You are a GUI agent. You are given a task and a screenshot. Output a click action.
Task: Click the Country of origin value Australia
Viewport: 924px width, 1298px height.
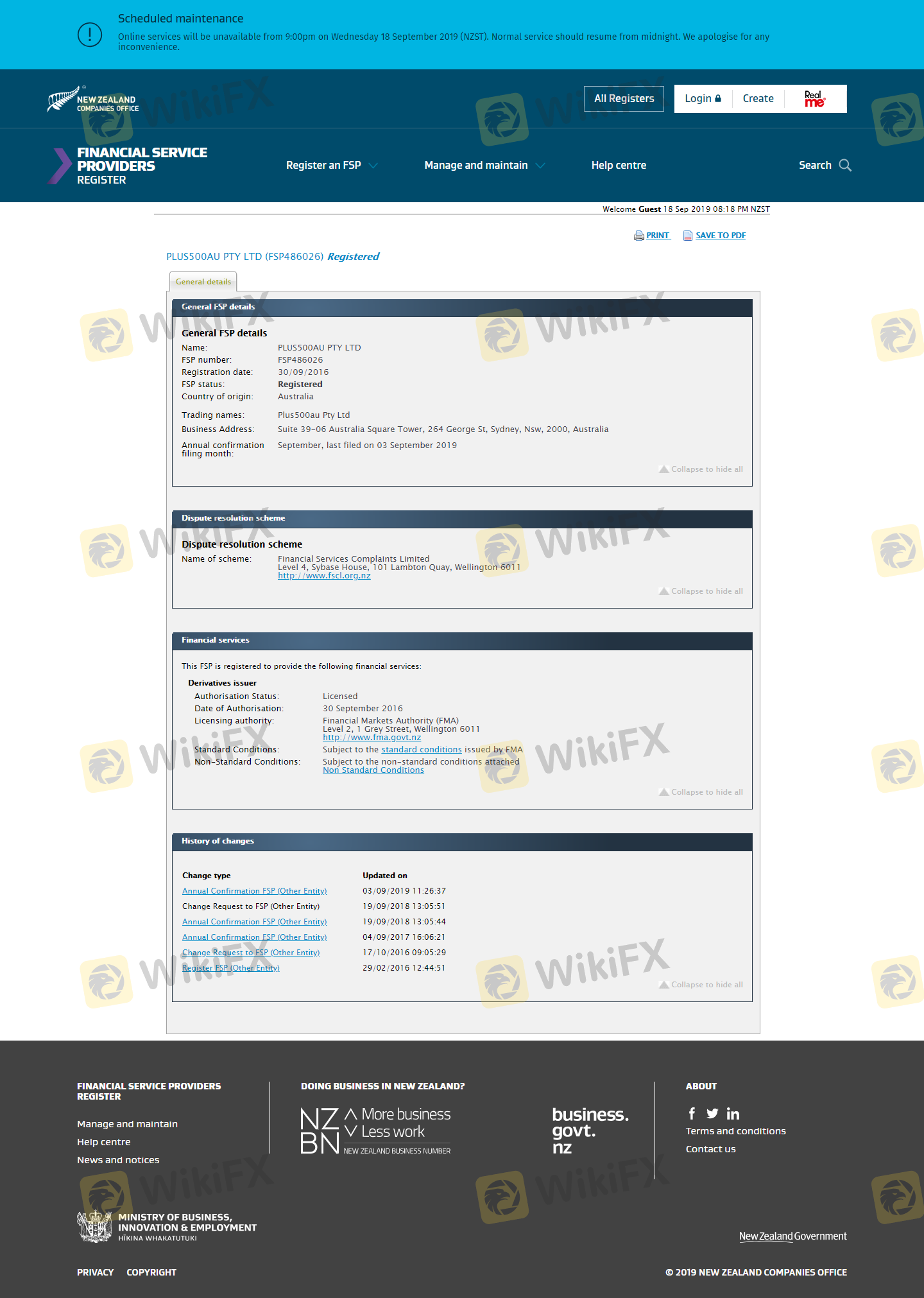click(296, 397)
